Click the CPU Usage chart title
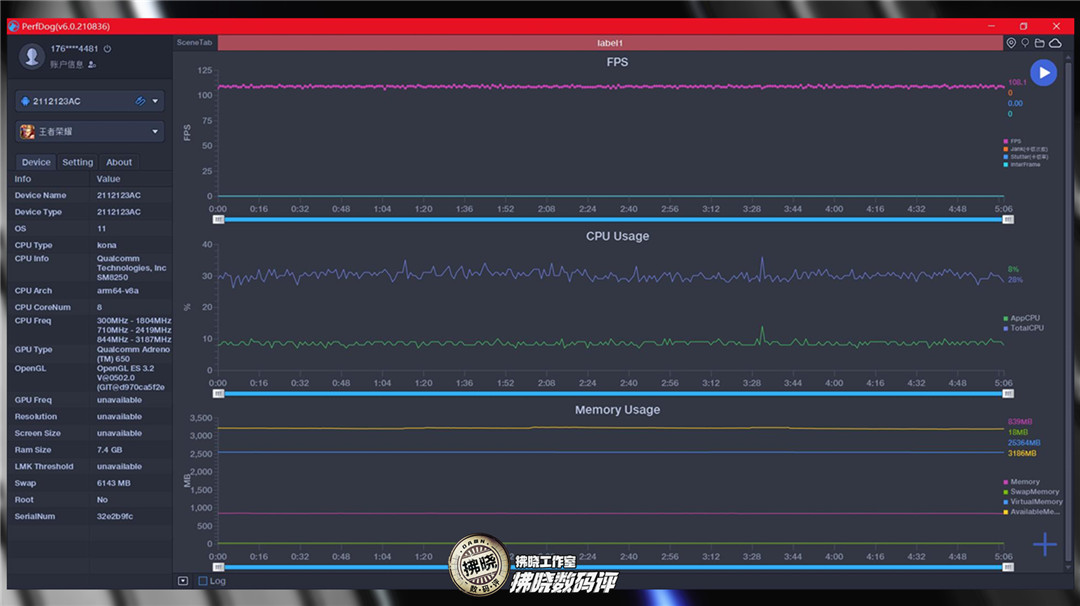 click(x=617, y=236)
